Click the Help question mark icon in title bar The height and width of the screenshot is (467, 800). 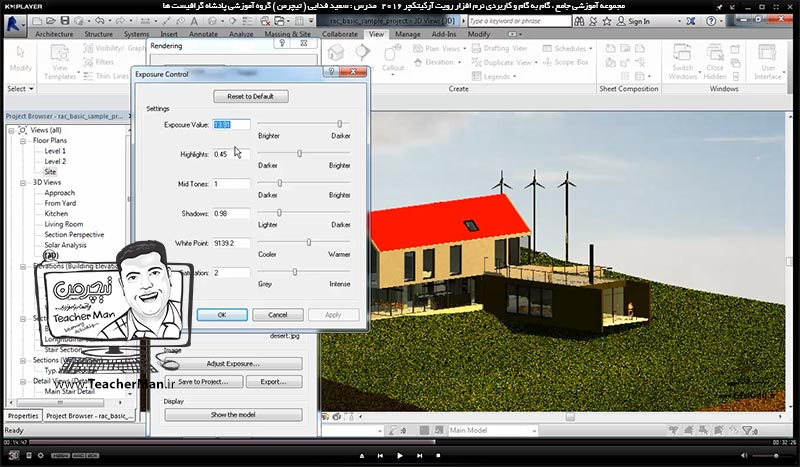pyautogui.click(x=711, y=21)
